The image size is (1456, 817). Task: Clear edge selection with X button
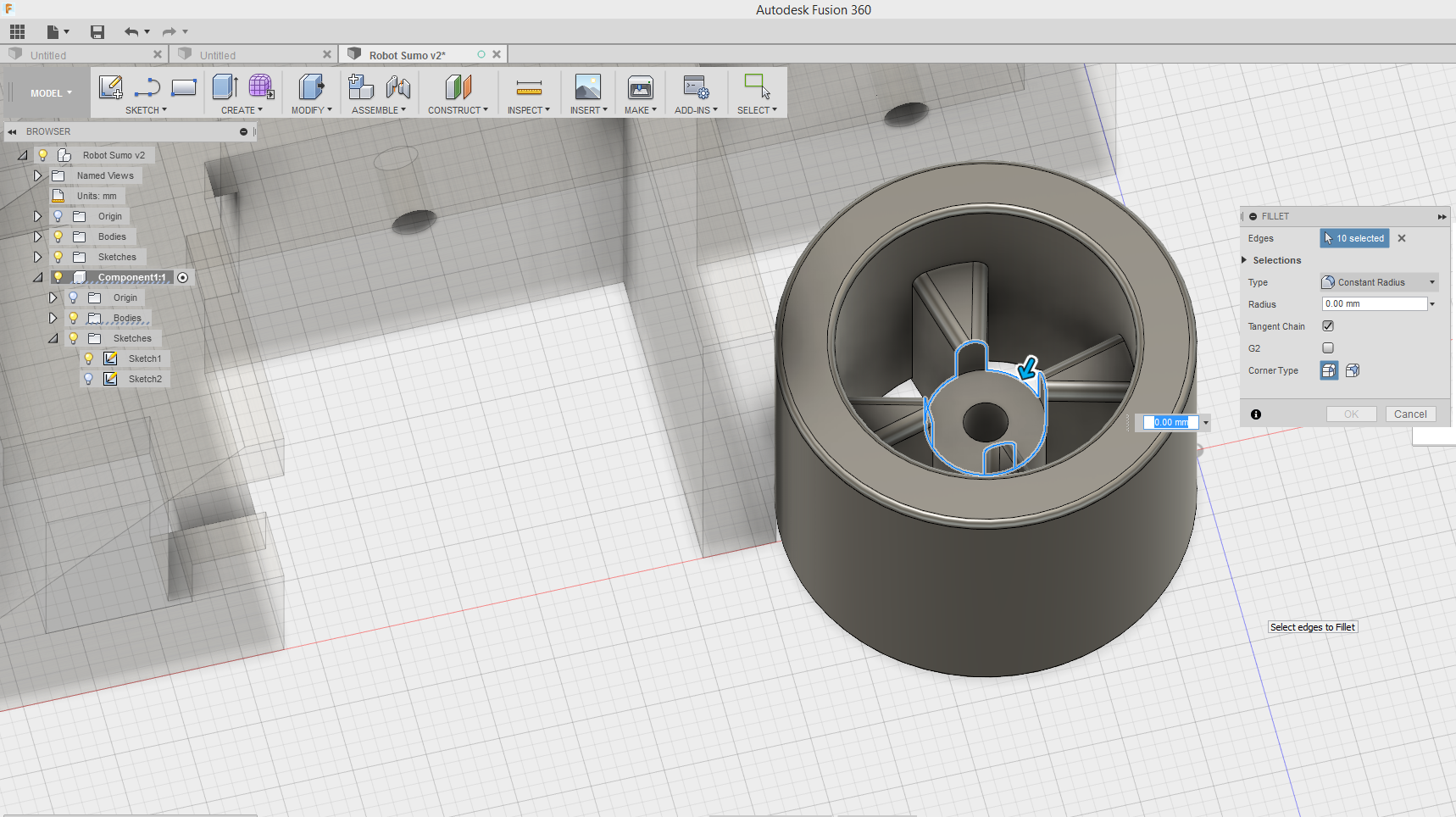click(1402, 238)
